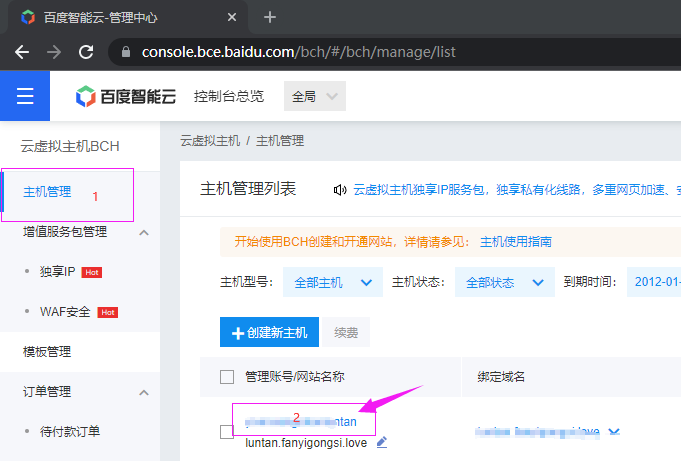This screenshot has width=681, height=461.
Task: Collapse the 增值服务包管理 section
Action: (143, 232)
